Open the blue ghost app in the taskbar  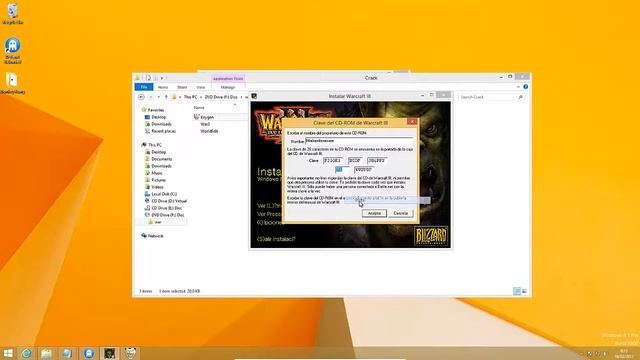89,353
